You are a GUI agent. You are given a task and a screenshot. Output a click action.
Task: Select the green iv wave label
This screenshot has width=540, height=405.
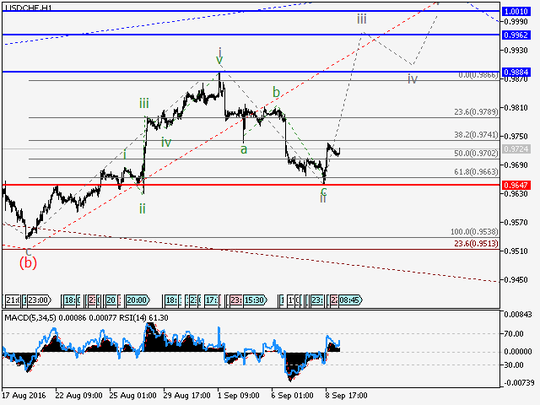[166, 142]
